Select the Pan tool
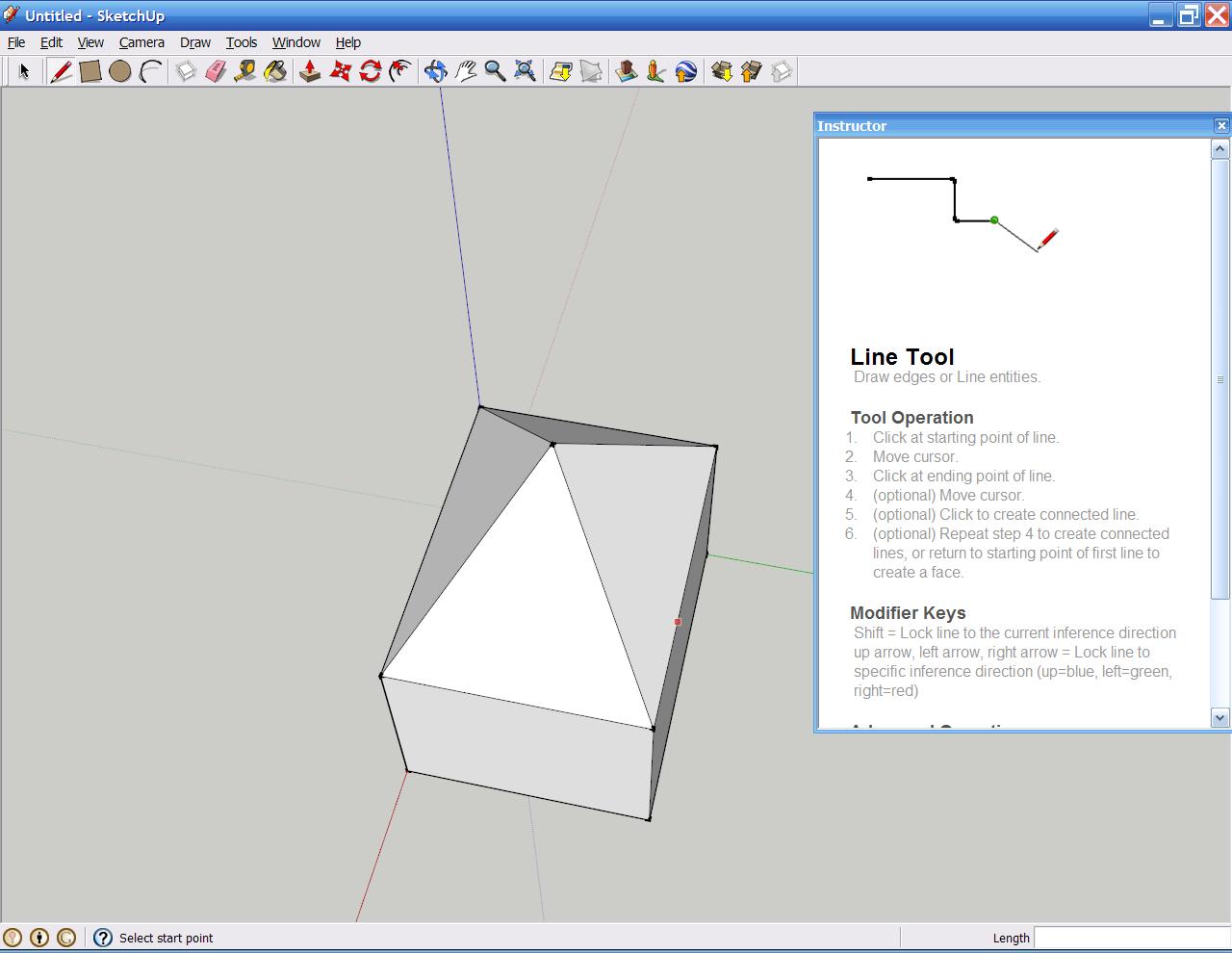Viewport: 1232px width, 953px height. click(467, 71)
